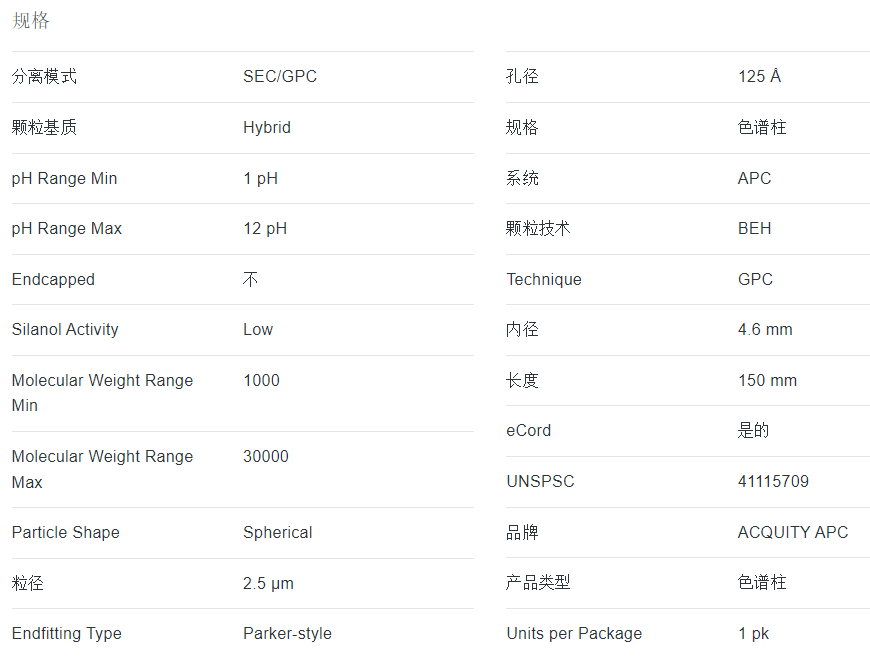Image resolution: width=870 pixels, height=657 pixels.
Task: Click the '颗粒技术' label
Action: (x=538, y=228)
